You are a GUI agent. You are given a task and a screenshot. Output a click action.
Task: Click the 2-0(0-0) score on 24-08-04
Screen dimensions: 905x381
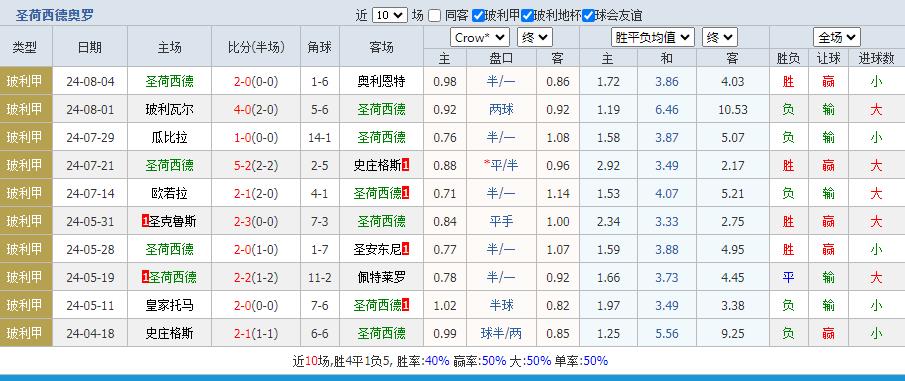point(256,81)
